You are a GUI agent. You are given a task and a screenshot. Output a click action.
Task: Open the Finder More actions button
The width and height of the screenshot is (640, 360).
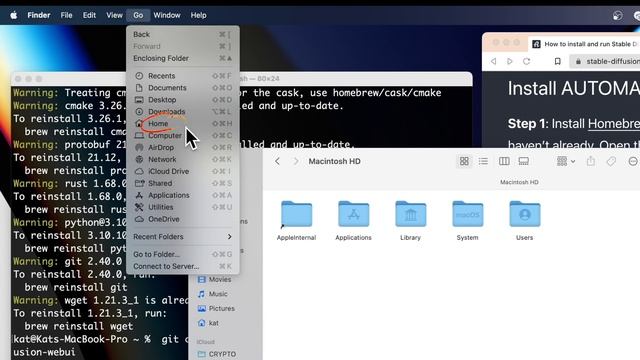633,161
